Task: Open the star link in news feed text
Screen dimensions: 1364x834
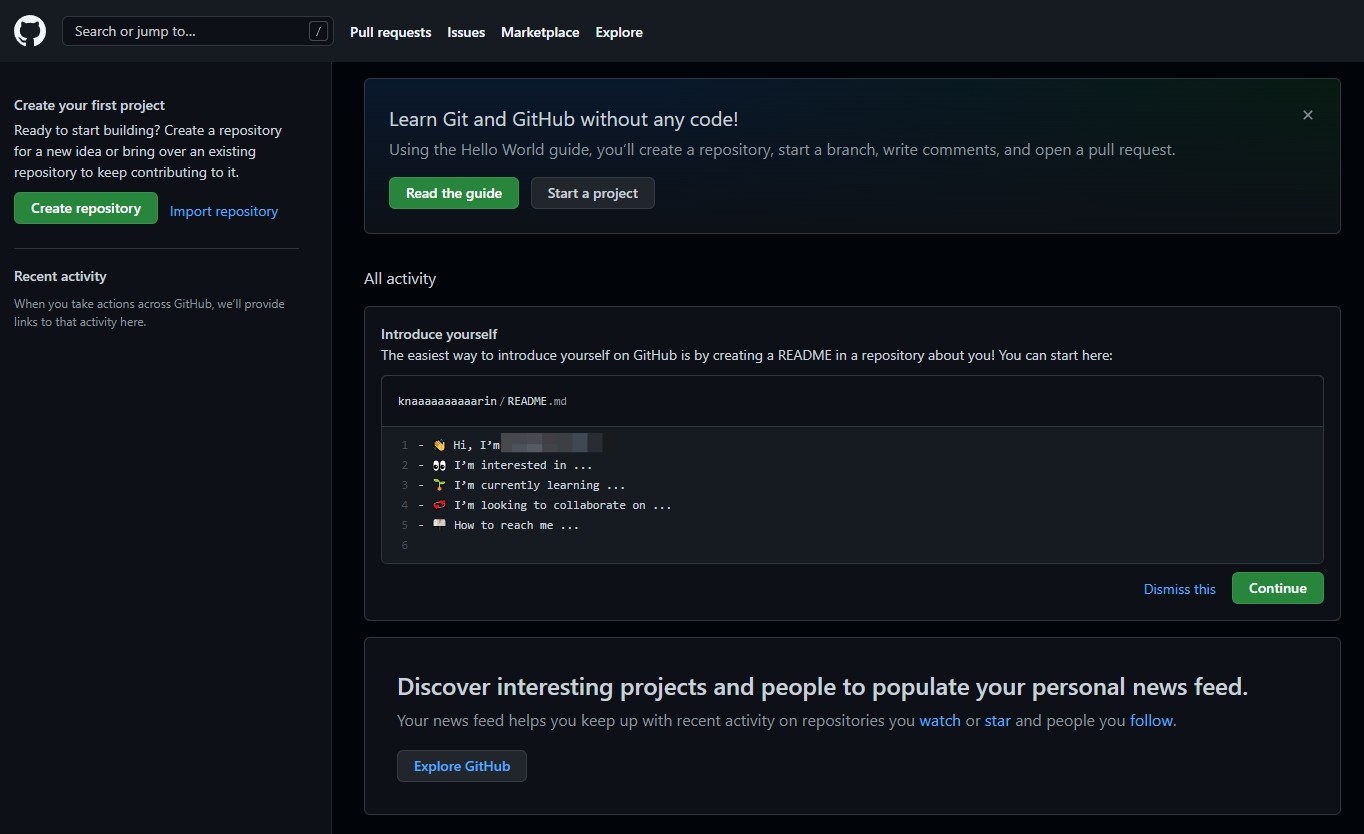Action: (x=998, y=720)
